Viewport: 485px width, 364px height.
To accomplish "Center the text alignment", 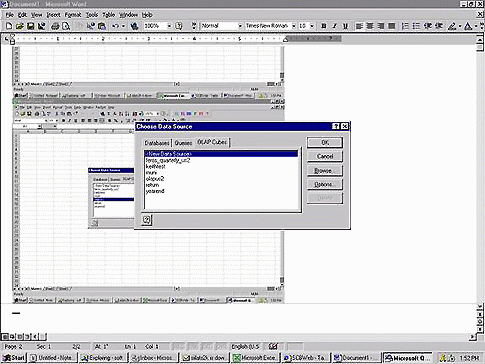I will (370, 26).
